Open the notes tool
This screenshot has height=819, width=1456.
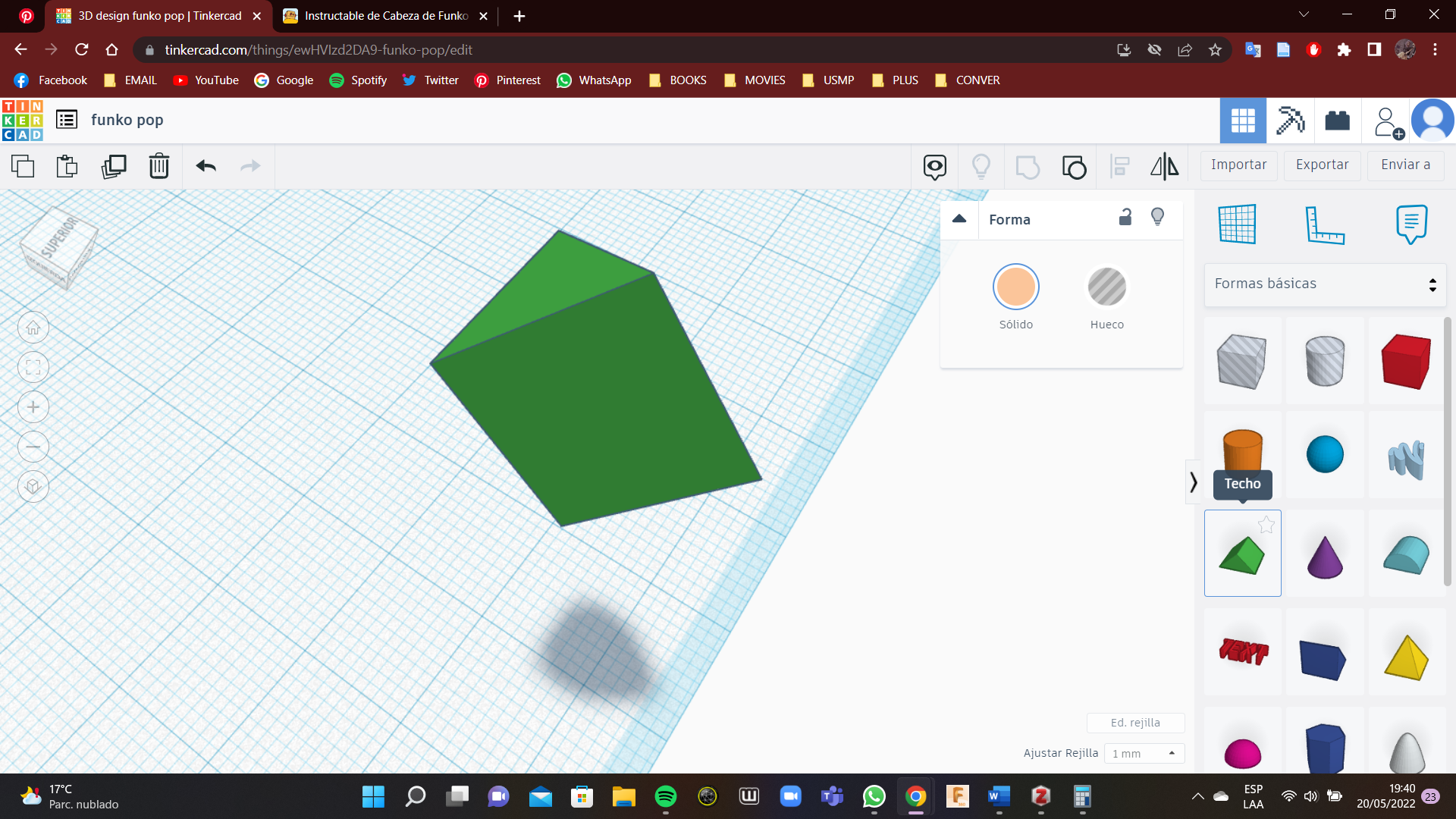pos(1410,224)
